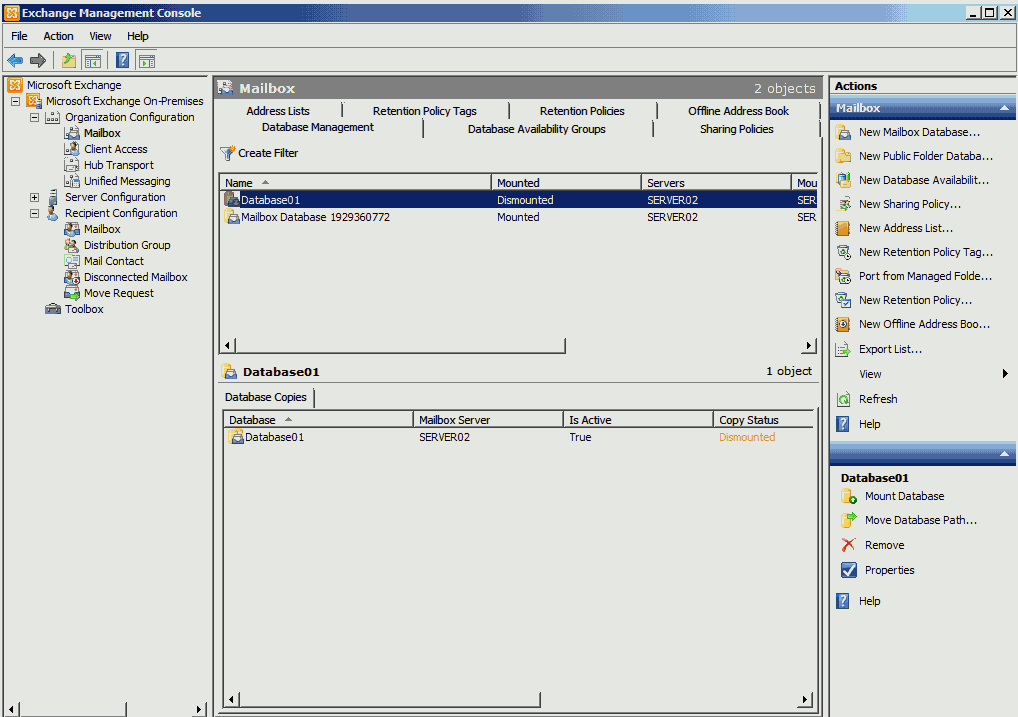Switch to the Sharing Policies tab
Screen dimensions: 1018x717
point(737,129)
